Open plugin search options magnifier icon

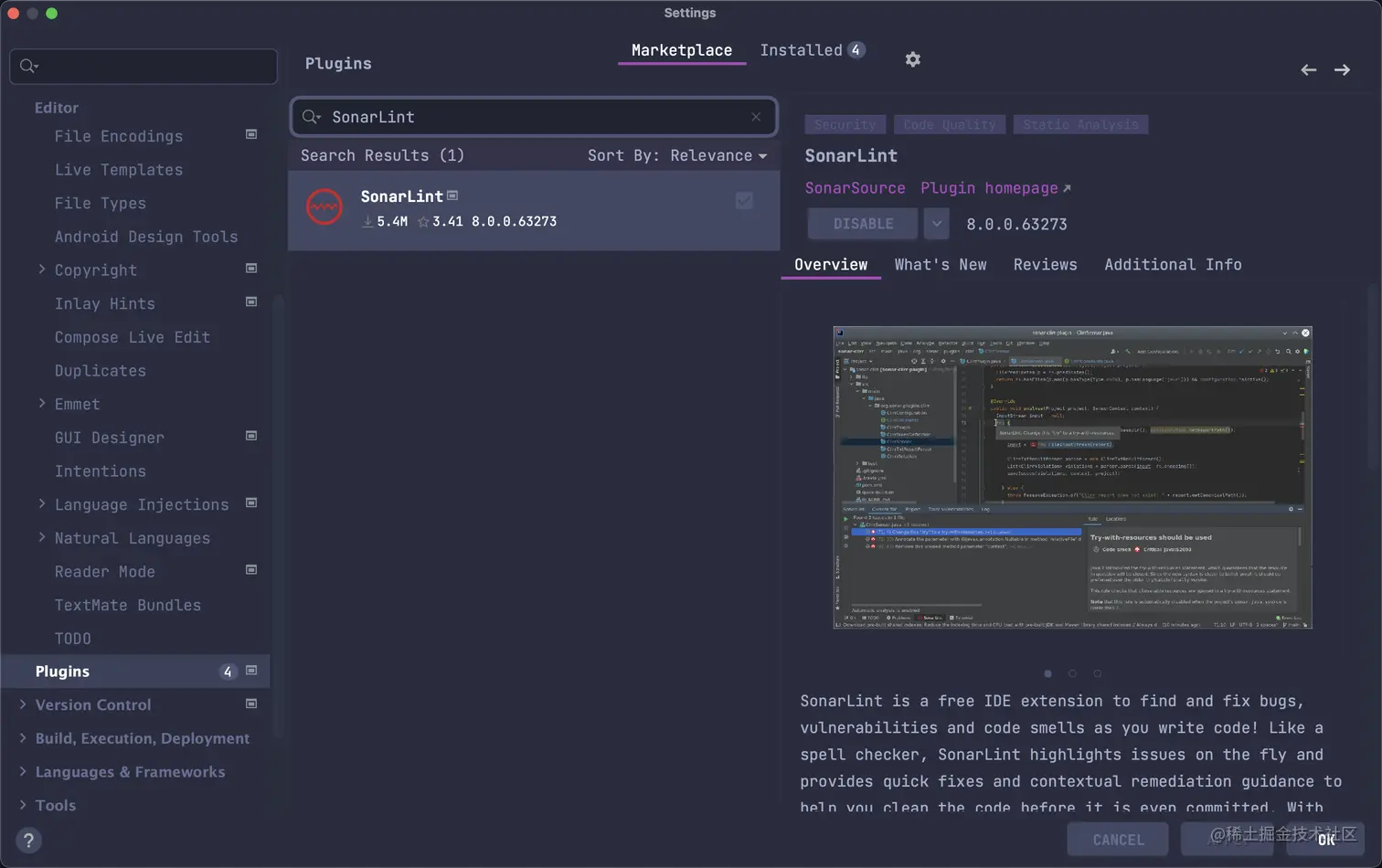click(312, 117)
